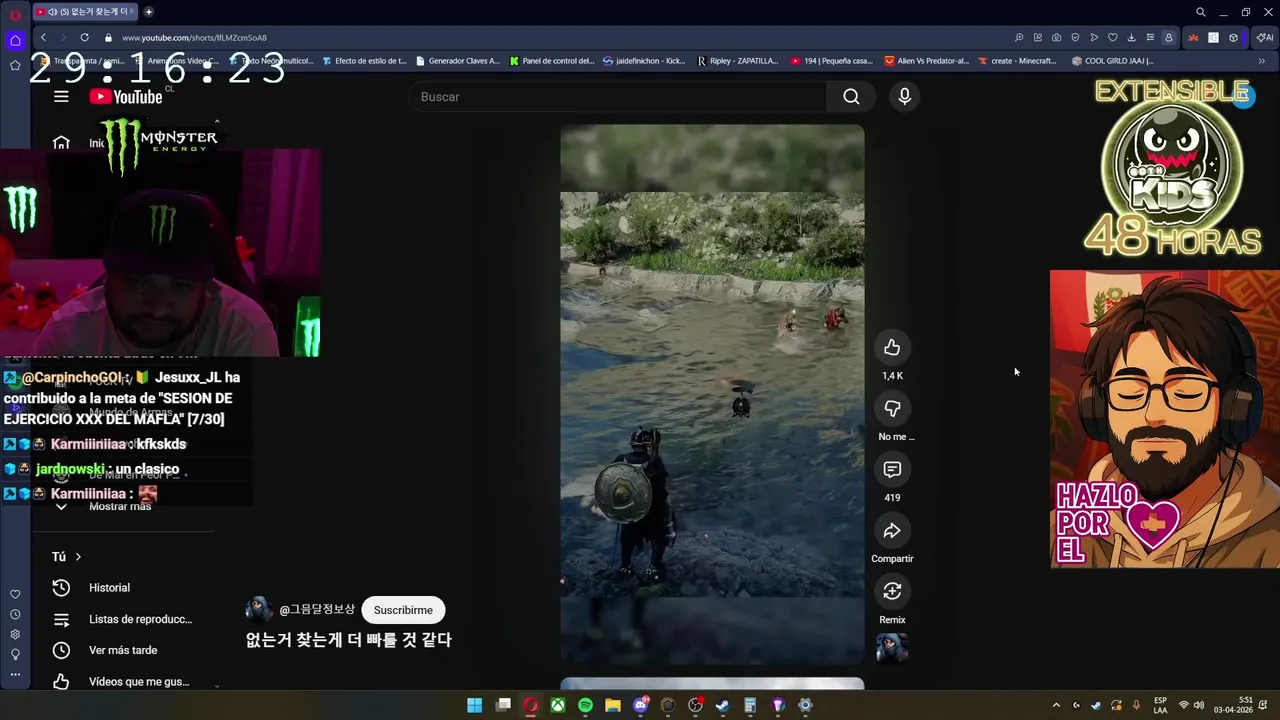Show more bookmarks with double chevron

click(1261, 61)
